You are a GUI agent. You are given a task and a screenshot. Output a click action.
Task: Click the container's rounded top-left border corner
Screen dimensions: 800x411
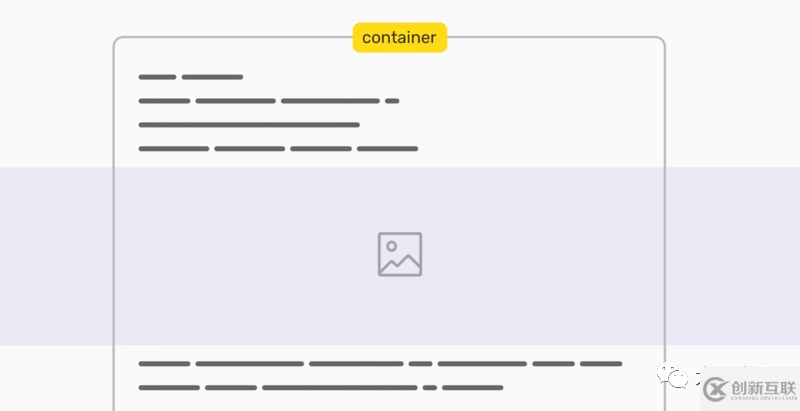[117, 41]
